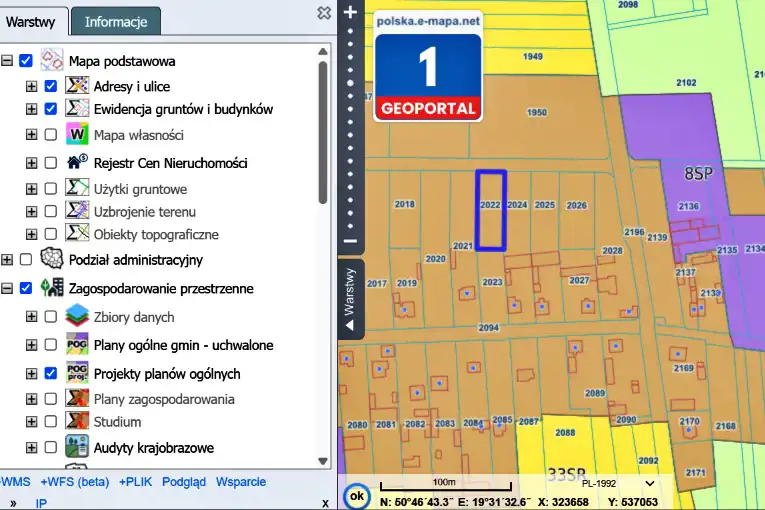Uncheck Mapa podstawowa checkbox

[x=26, y=61]
